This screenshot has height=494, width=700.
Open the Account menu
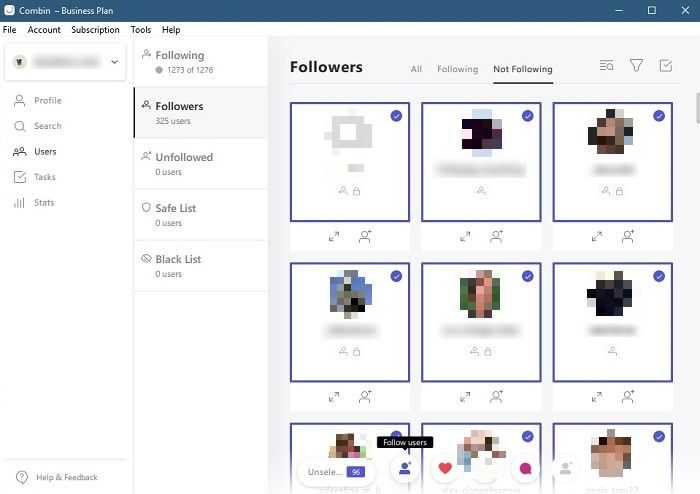pyautogui.click(x=44, y=29)
